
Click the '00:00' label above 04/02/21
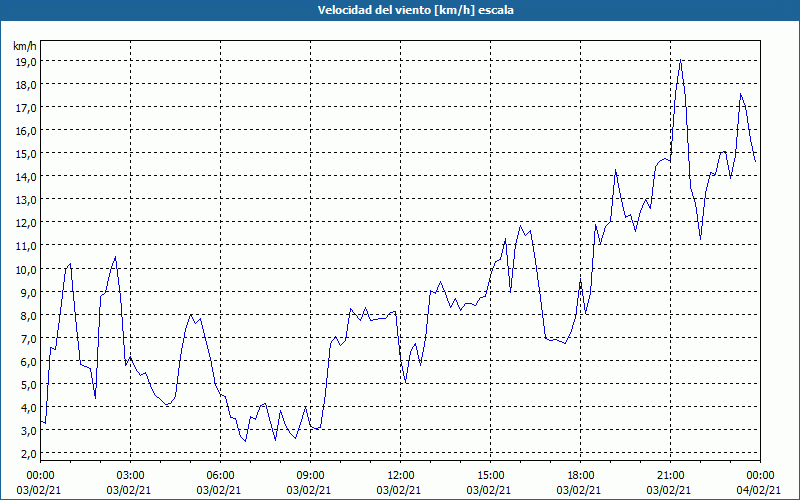tap(761, 476)
